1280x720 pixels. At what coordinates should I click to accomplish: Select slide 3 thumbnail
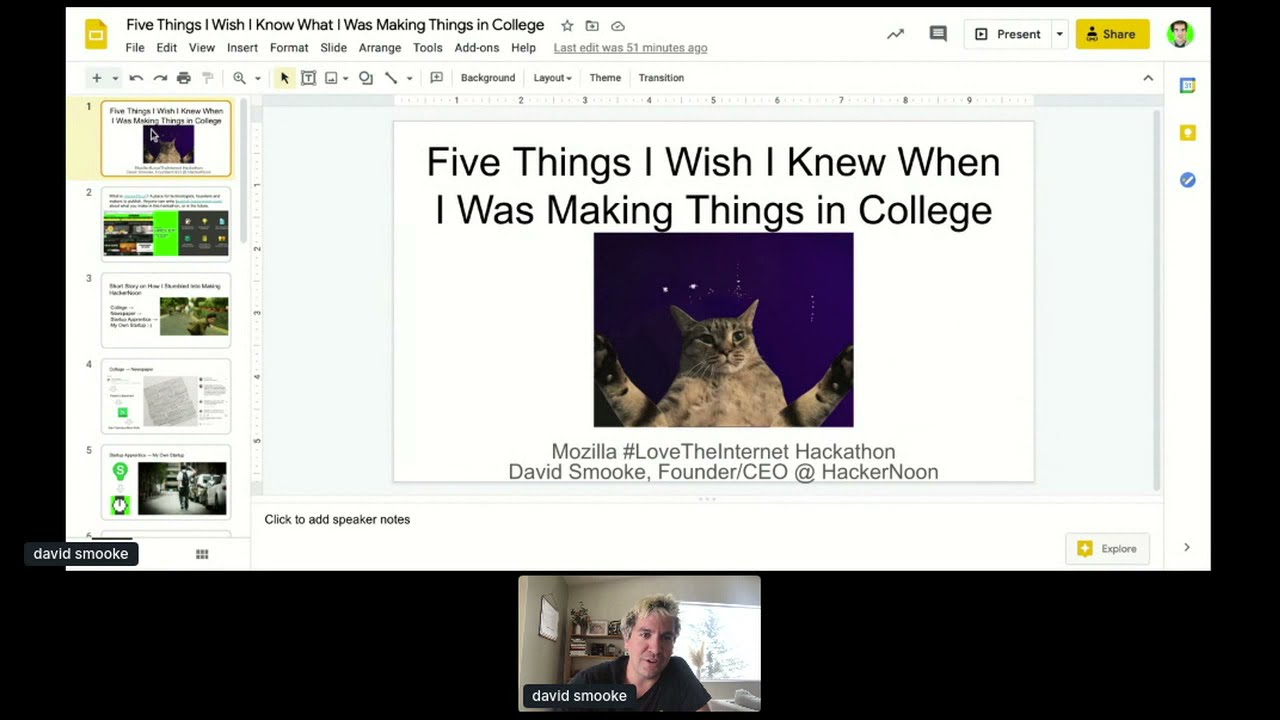coord(166,310)
